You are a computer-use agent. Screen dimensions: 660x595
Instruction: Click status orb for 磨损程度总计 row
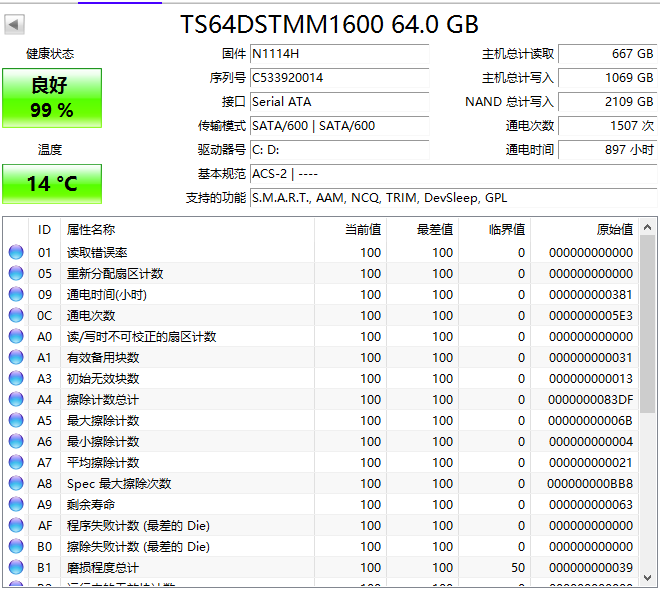[16, 568]
